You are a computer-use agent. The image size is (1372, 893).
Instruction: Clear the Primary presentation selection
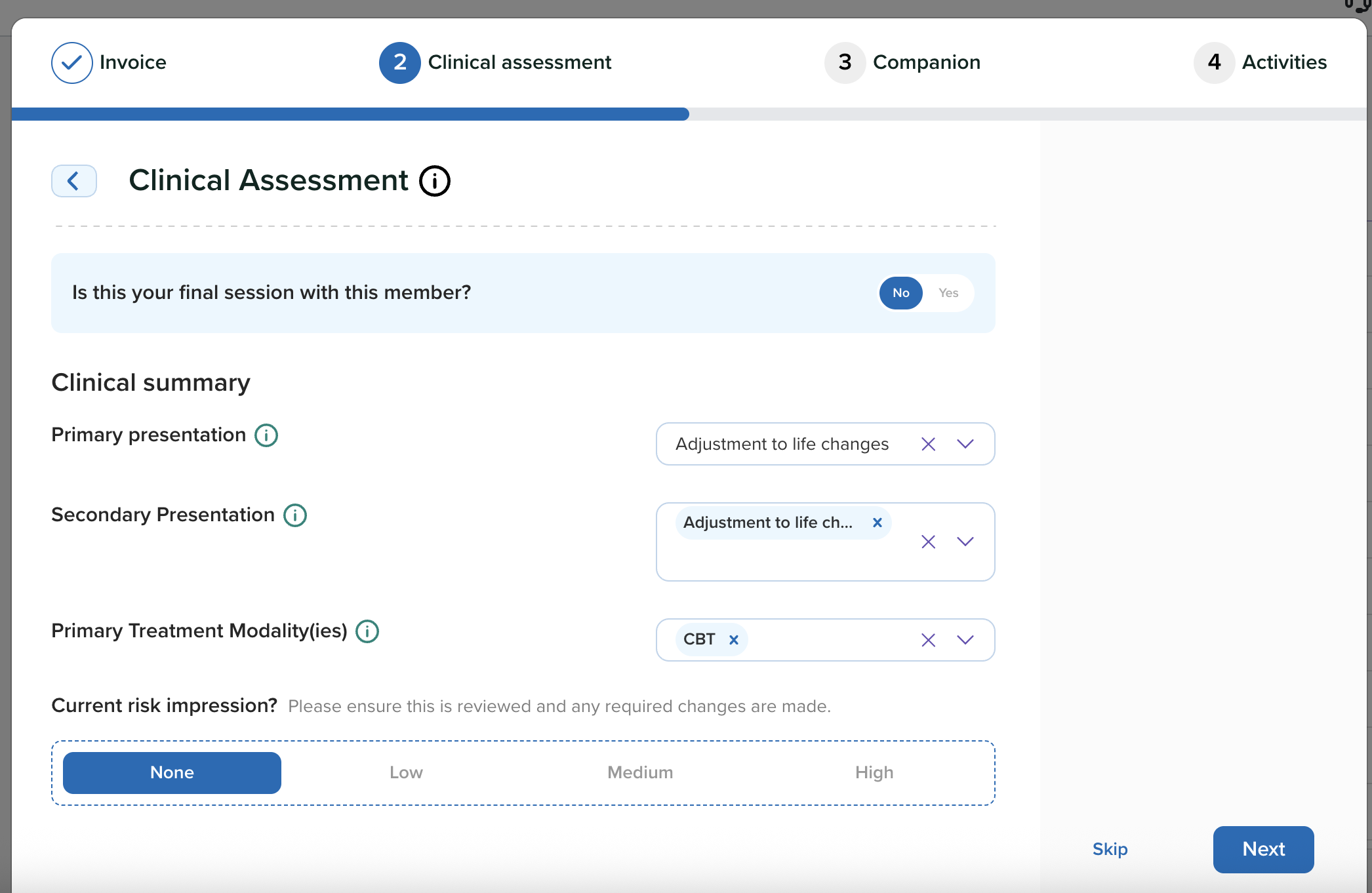[x=928, y=445]
